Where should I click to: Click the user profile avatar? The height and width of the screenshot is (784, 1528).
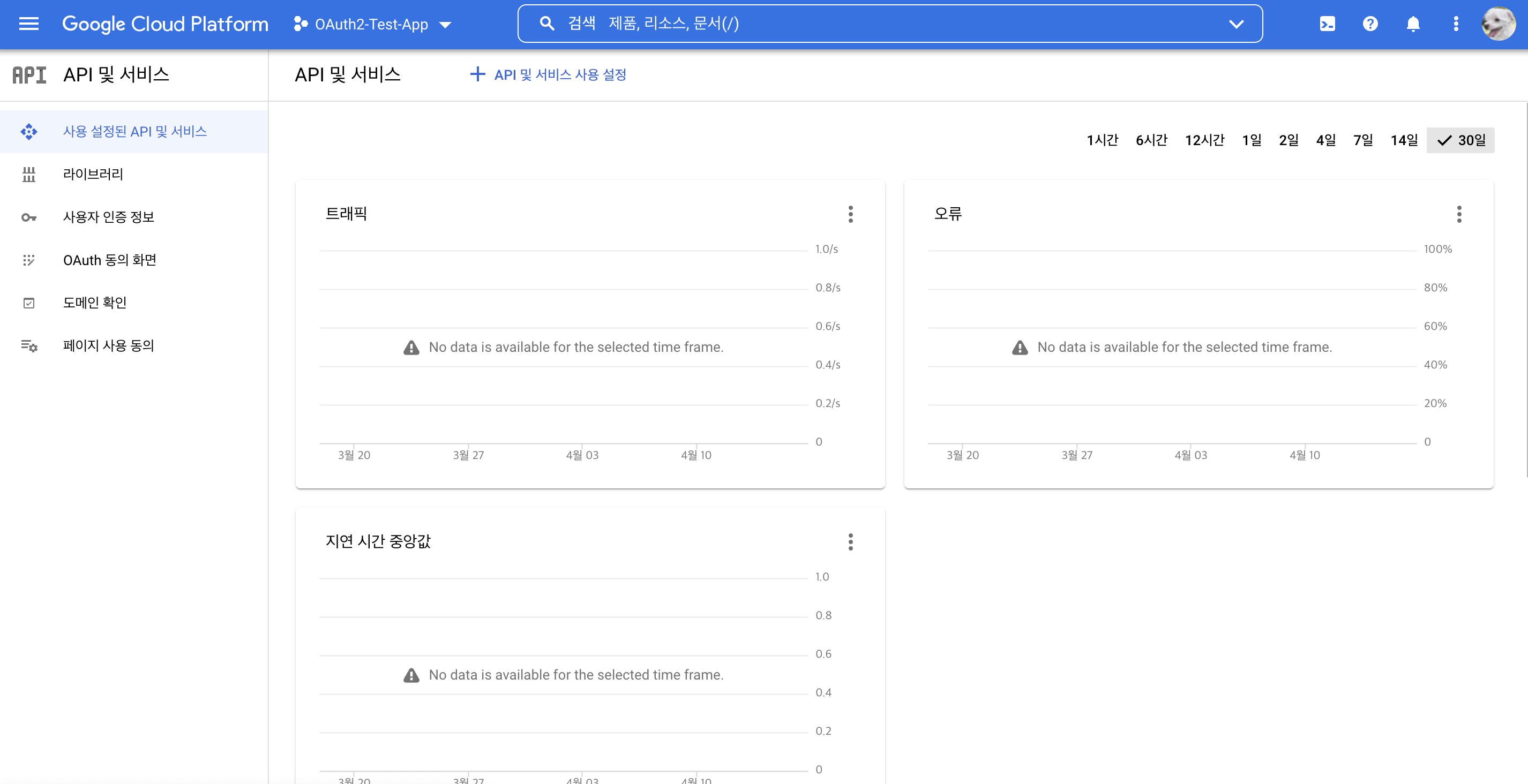tap(1499, 24)
